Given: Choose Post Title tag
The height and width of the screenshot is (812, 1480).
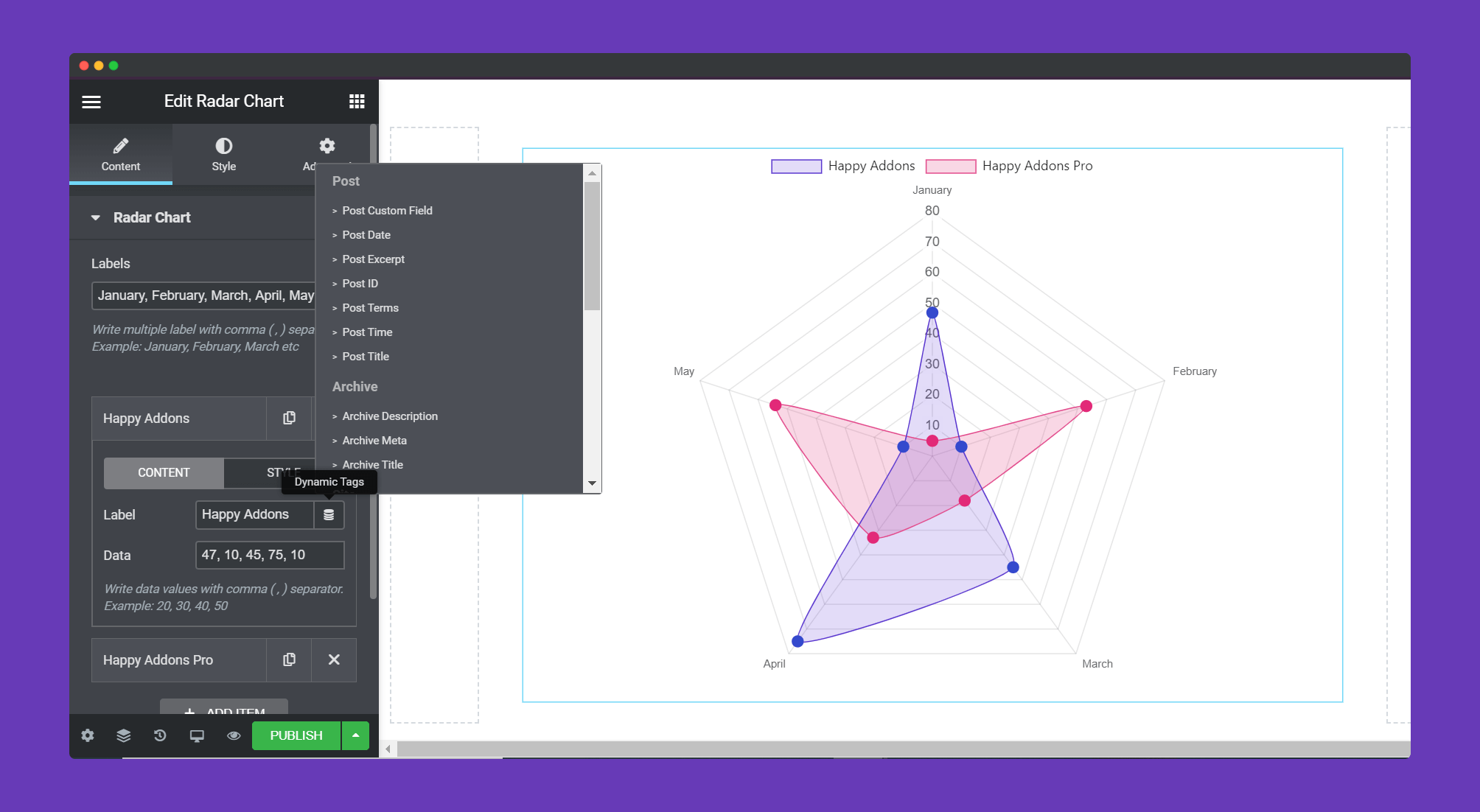Looking at the screenshot, I should (366, 357).
